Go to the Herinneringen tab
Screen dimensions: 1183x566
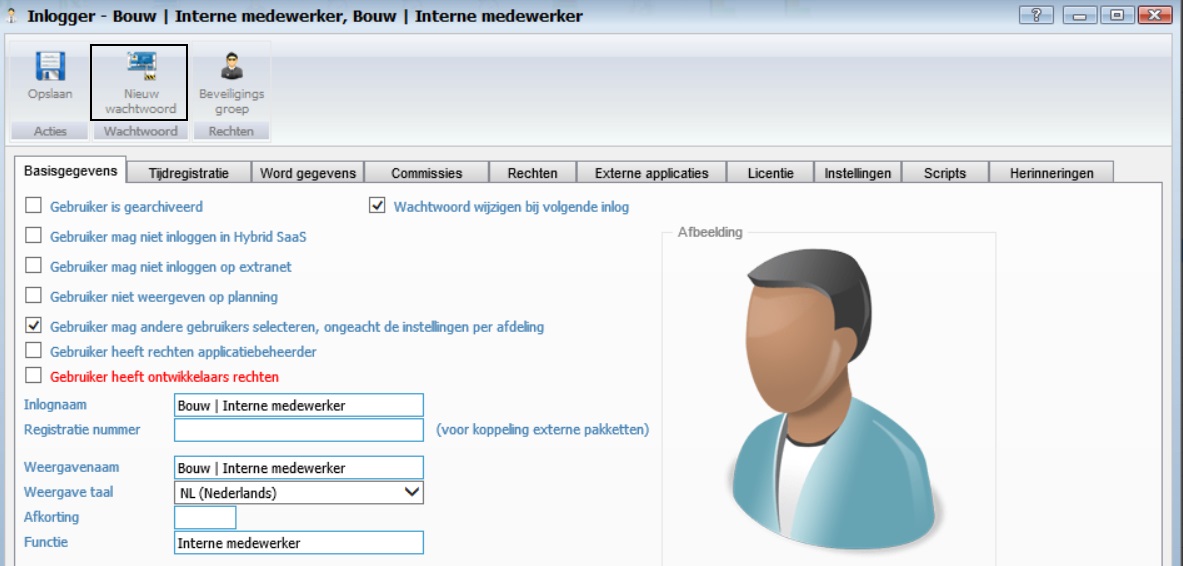coord(1050,173)
